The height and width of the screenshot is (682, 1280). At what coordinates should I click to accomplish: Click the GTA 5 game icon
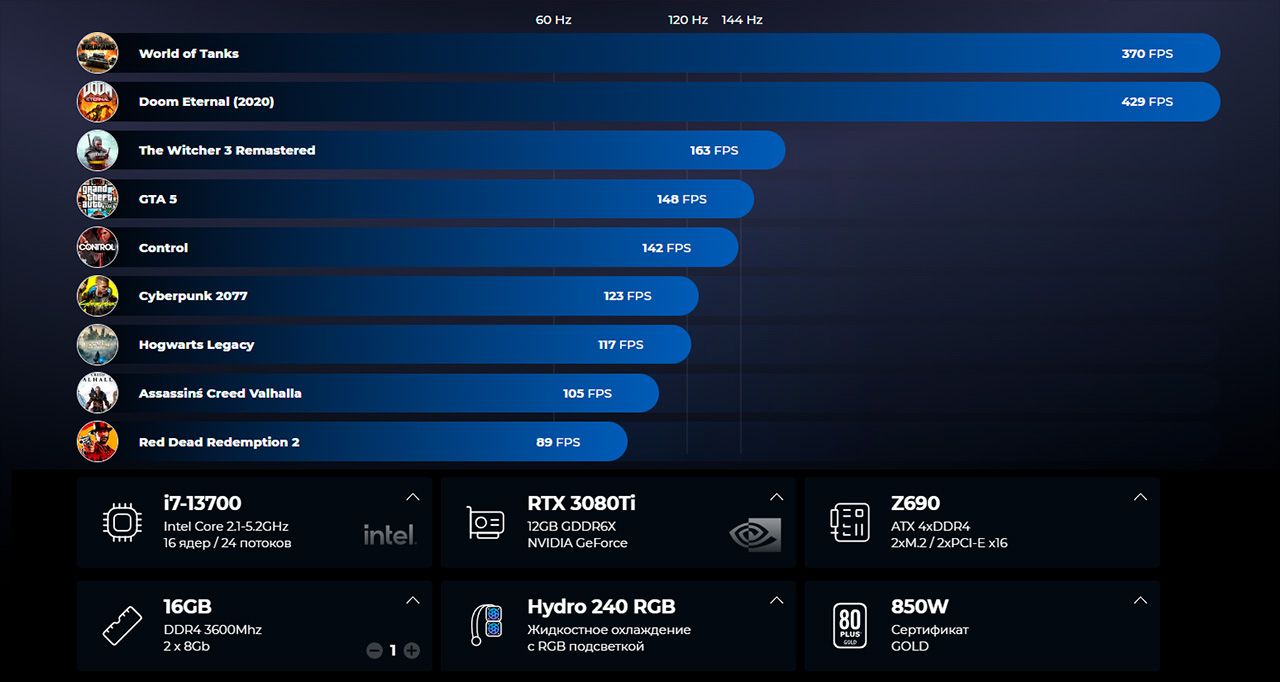(98, 199)
